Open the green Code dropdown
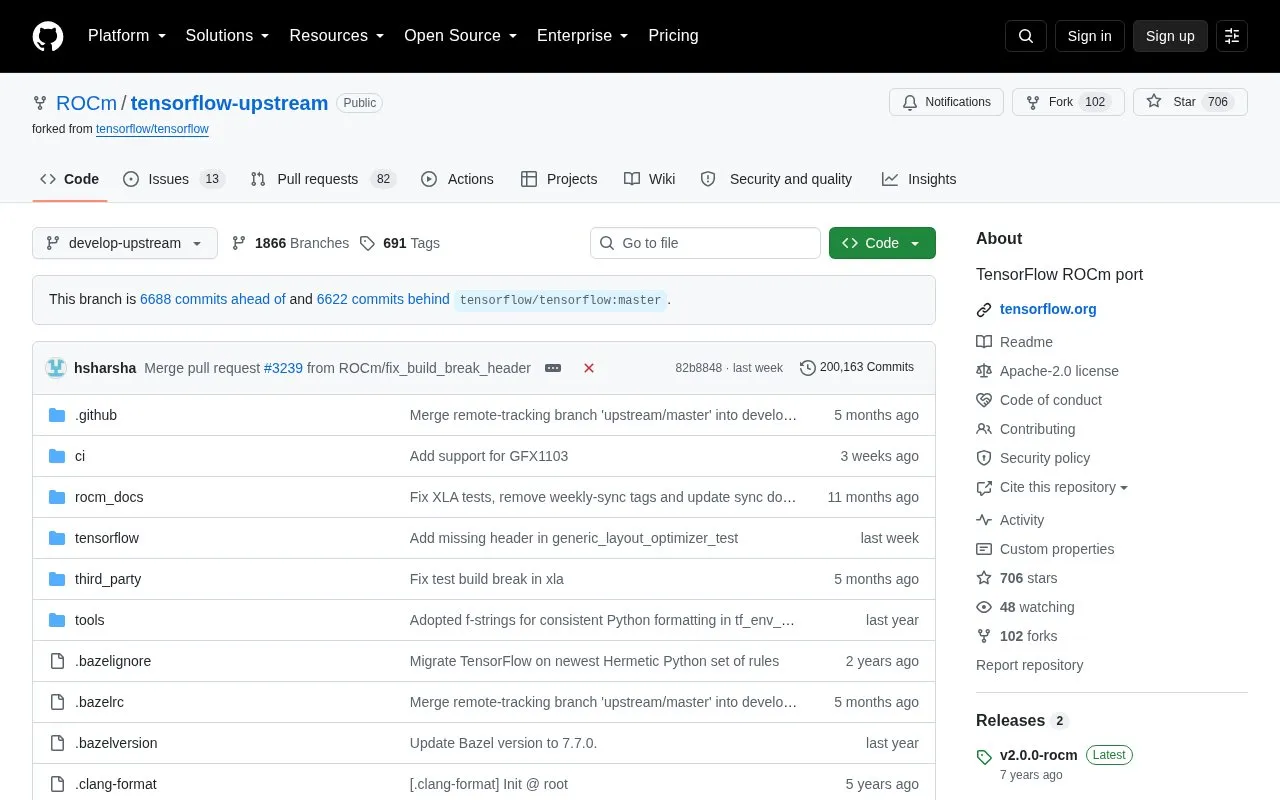Viewport: 1280px width, 800px height. tap(882, 243)
